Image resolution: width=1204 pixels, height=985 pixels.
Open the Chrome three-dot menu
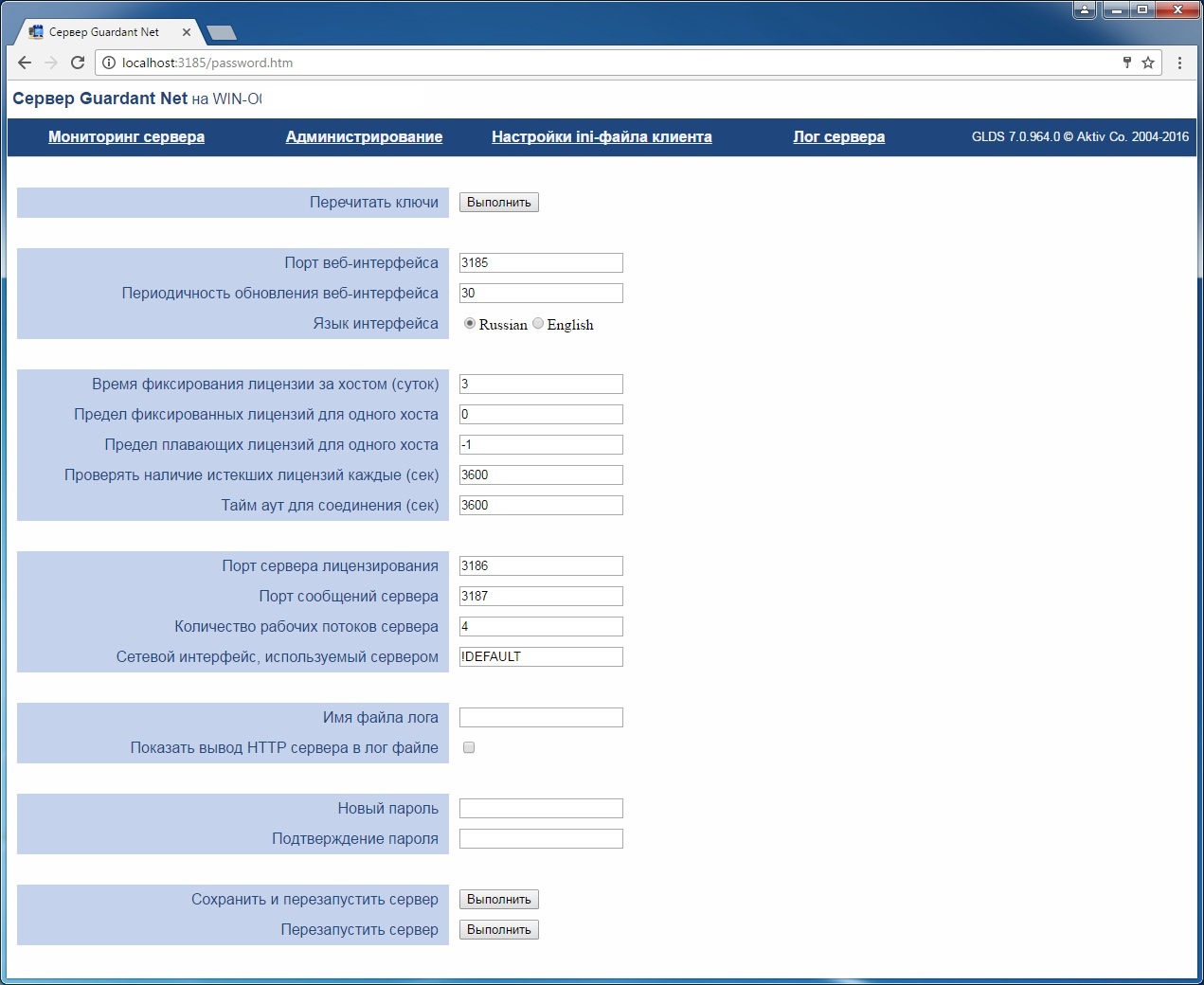click(1179, 63)
